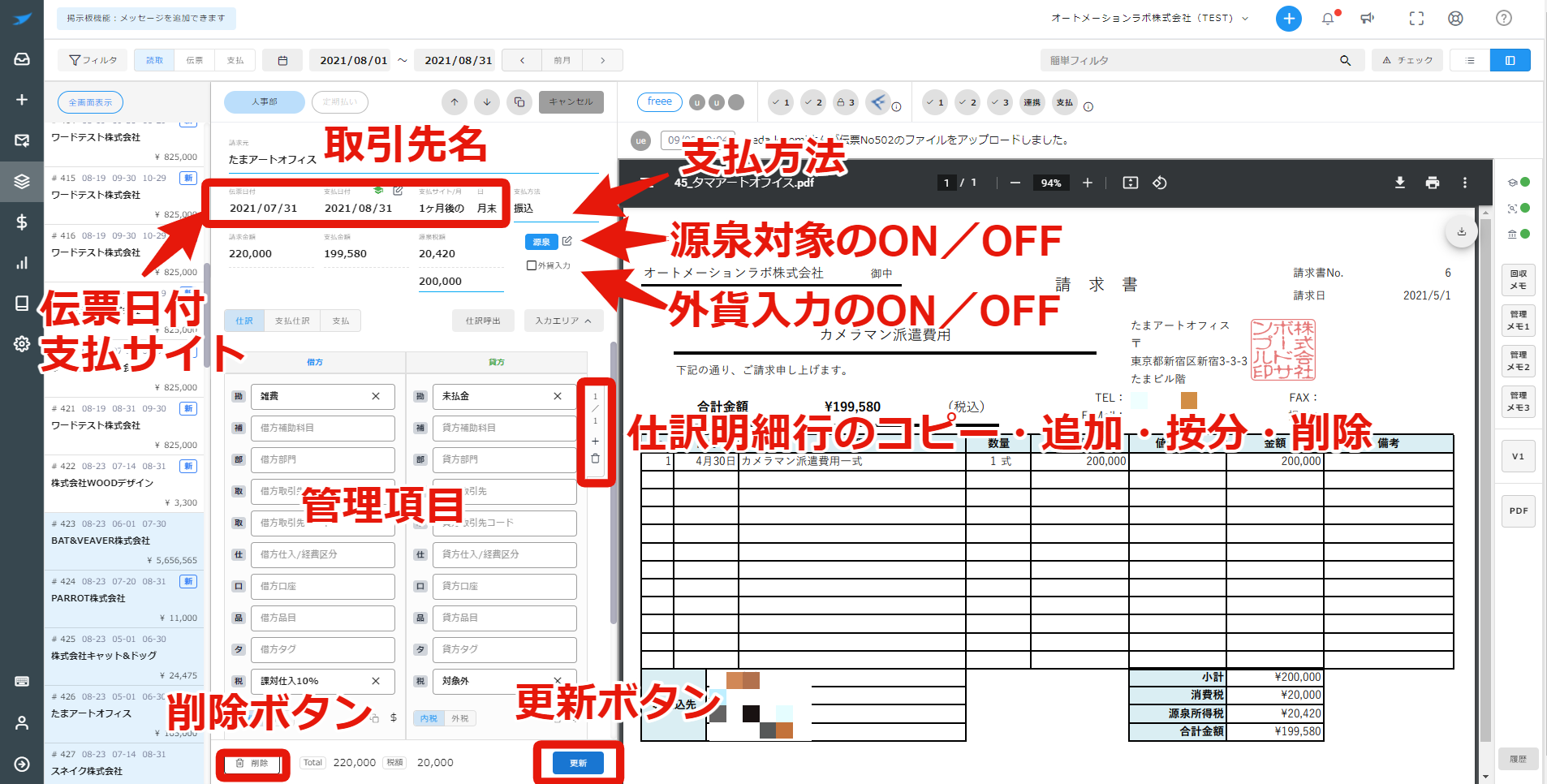Open the 支払方法 payment method dropdown

click(555, 209)
